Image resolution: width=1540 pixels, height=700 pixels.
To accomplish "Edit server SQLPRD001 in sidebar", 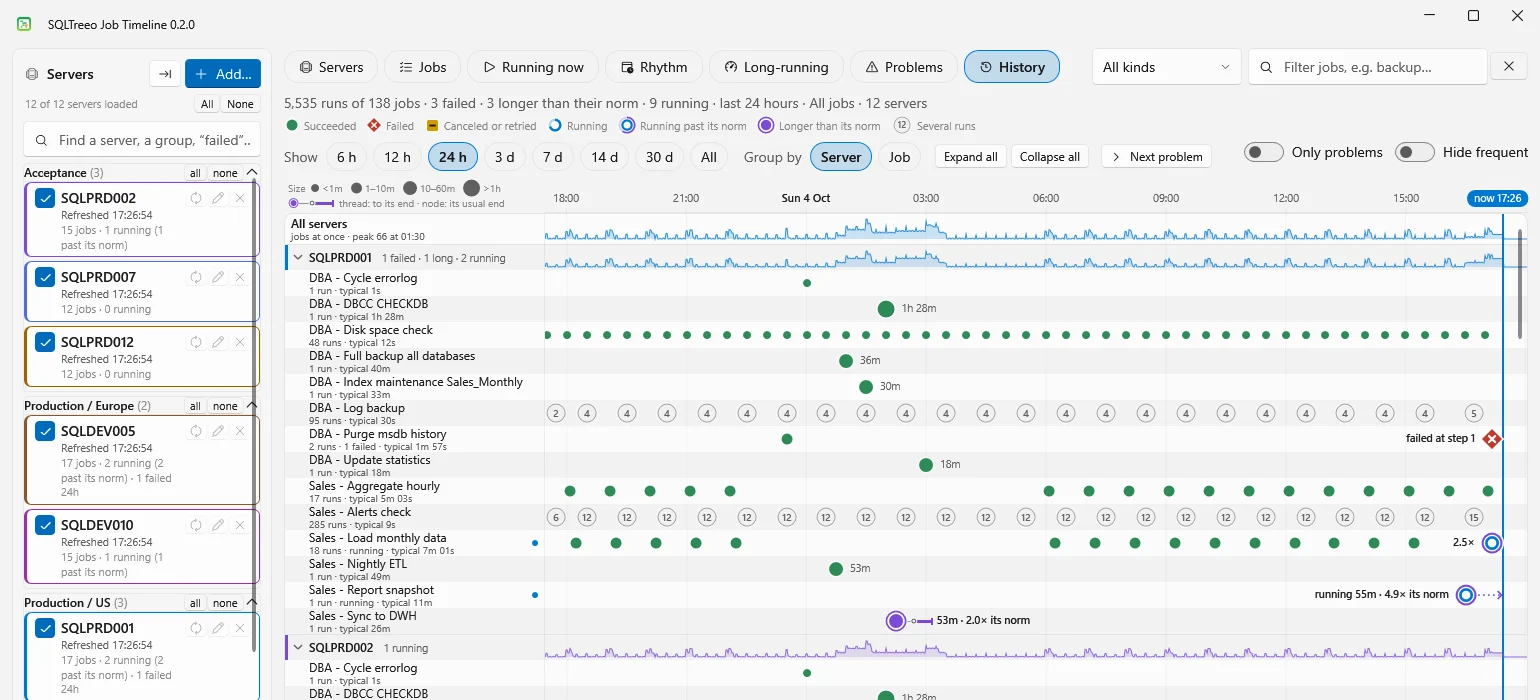I will click(x=218, y=628).
